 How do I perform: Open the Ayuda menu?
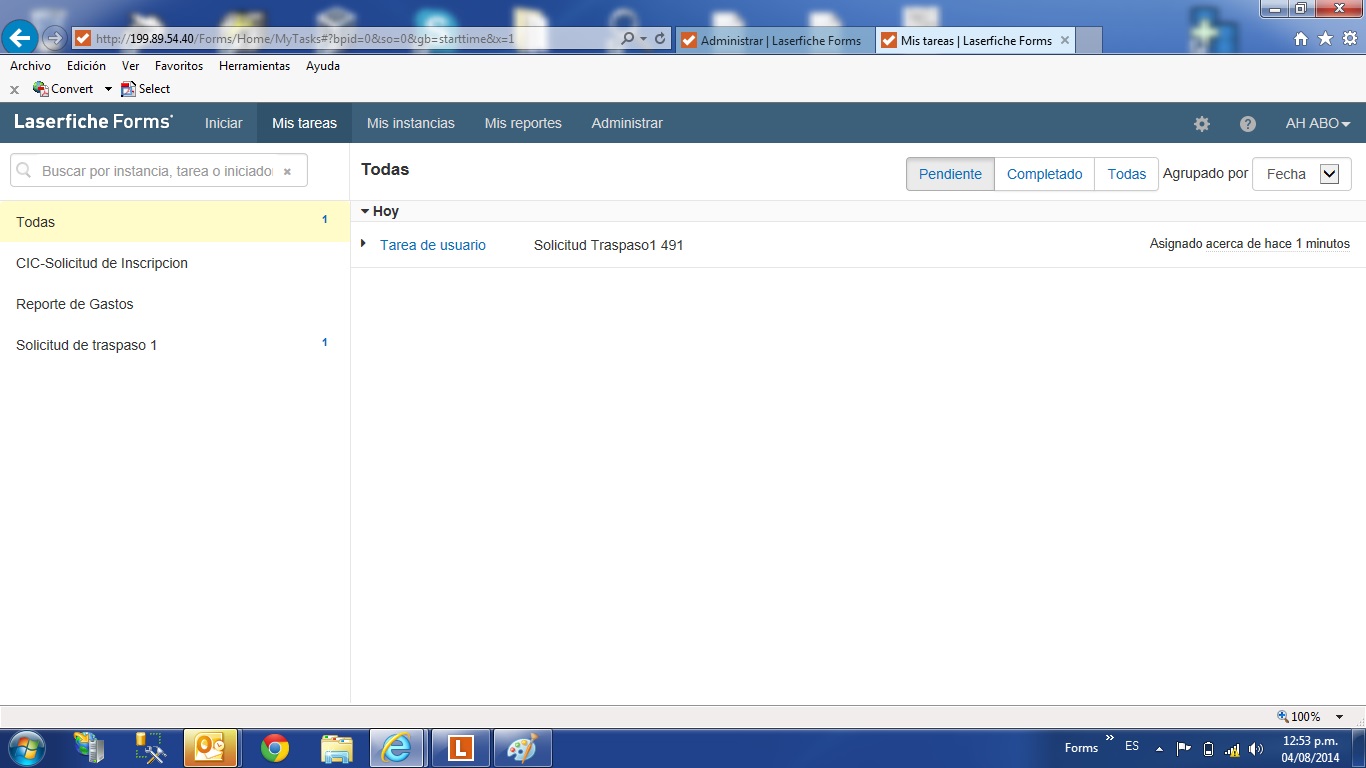point(323,66)
